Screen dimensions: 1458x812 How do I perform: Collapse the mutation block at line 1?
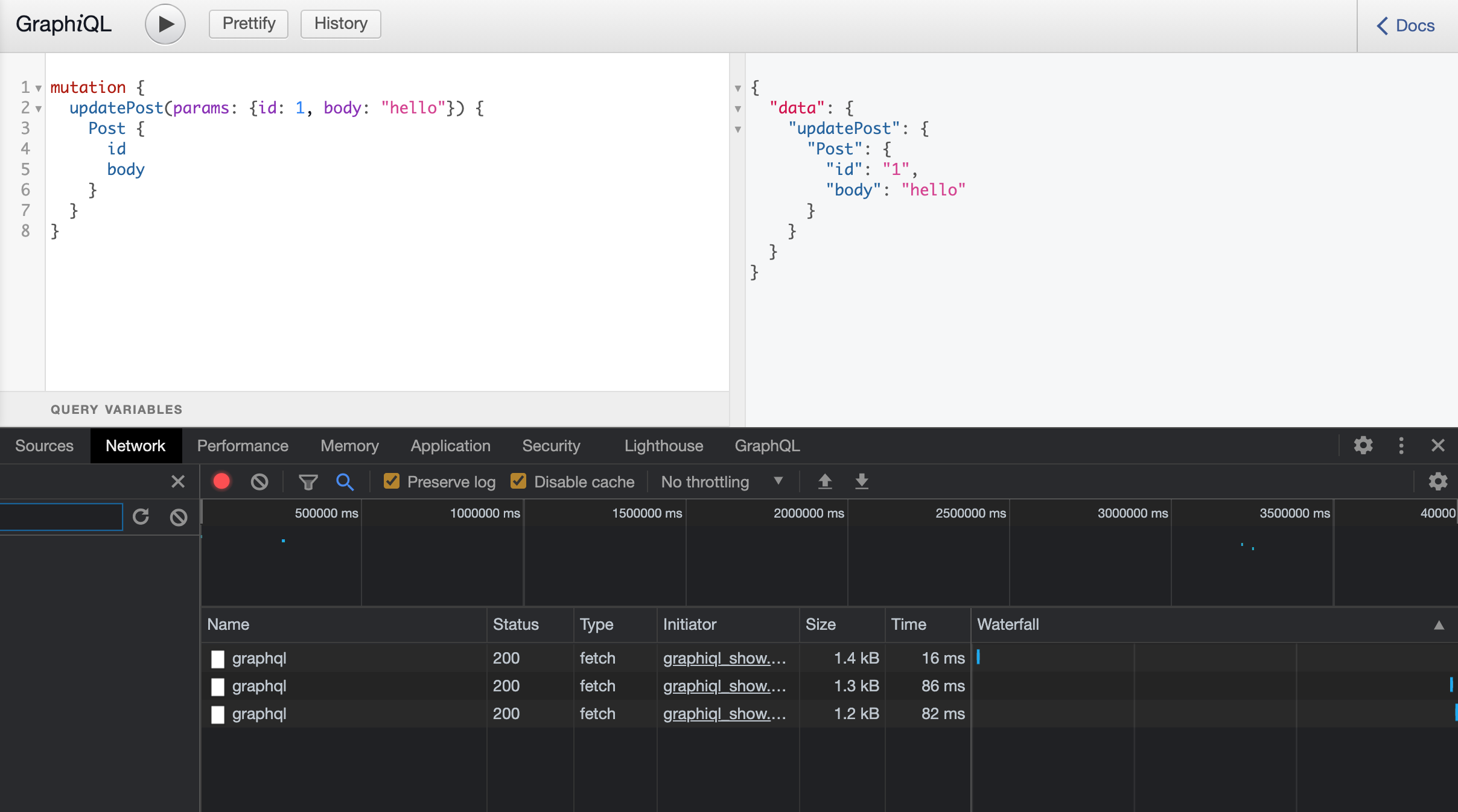click(x=39, y=89)
